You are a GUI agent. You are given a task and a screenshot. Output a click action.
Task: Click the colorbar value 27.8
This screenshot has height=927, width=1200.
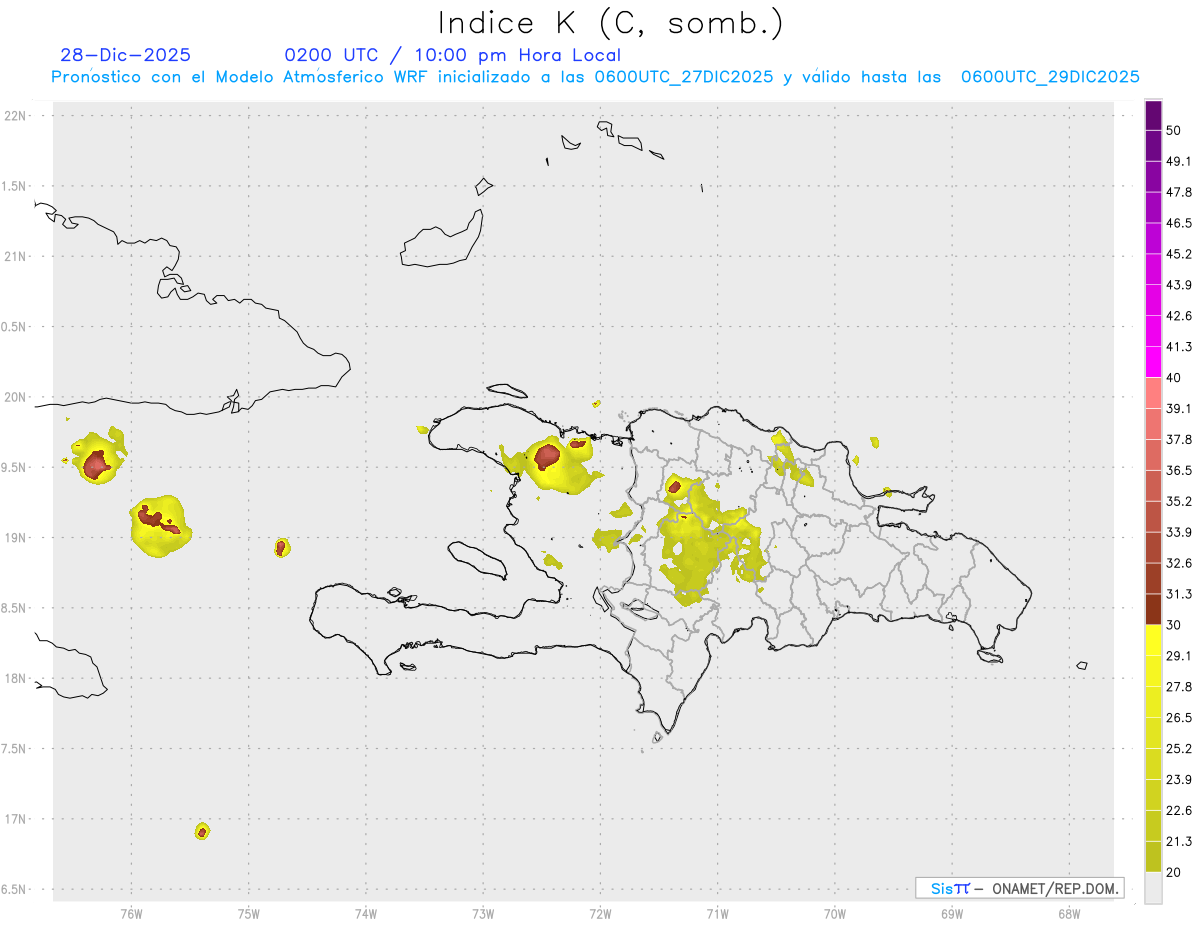[x=1179, y=687]
